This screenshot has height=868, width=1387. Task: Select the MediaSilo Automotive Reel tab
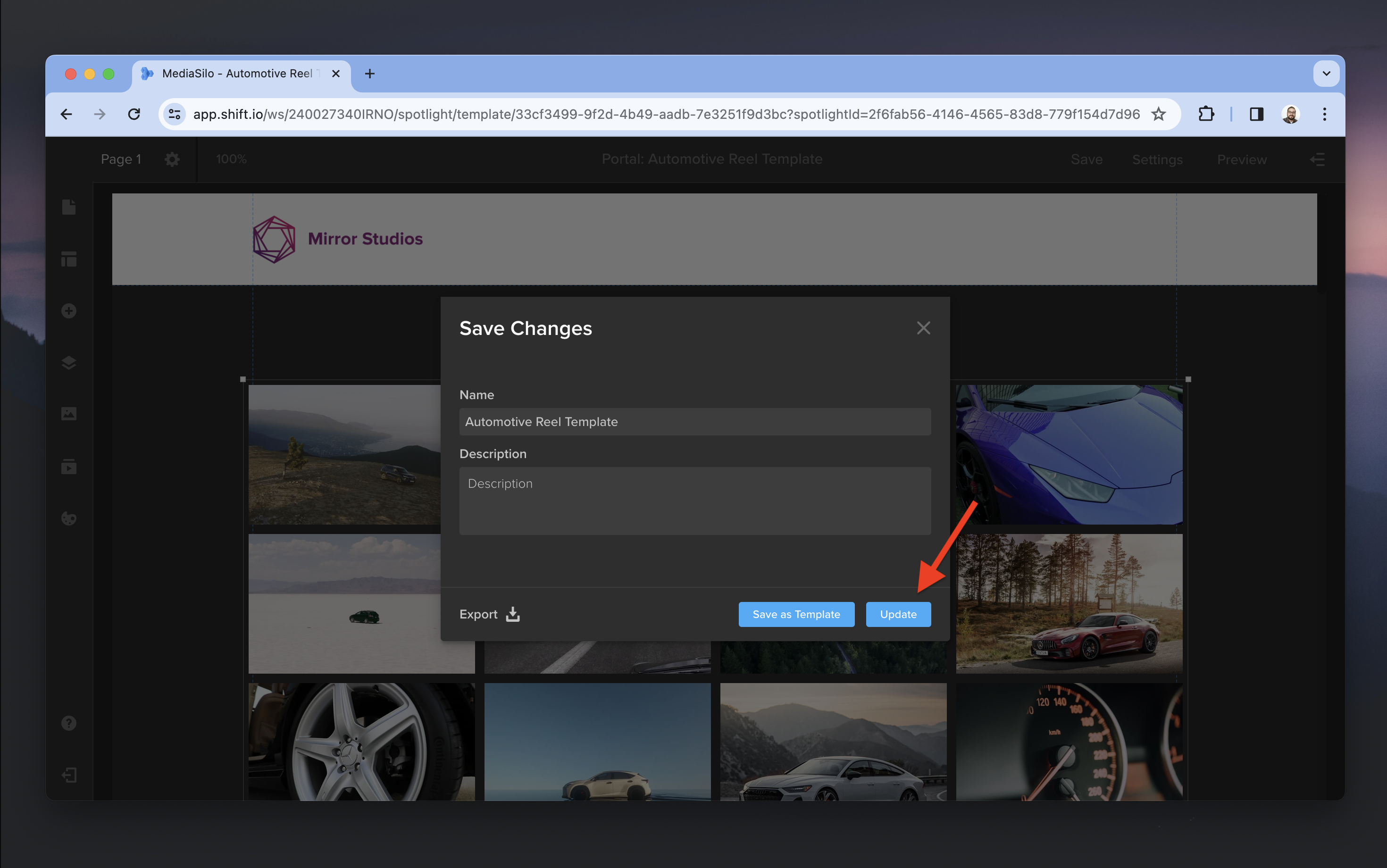pyautogui.click(x=241, y=74)
